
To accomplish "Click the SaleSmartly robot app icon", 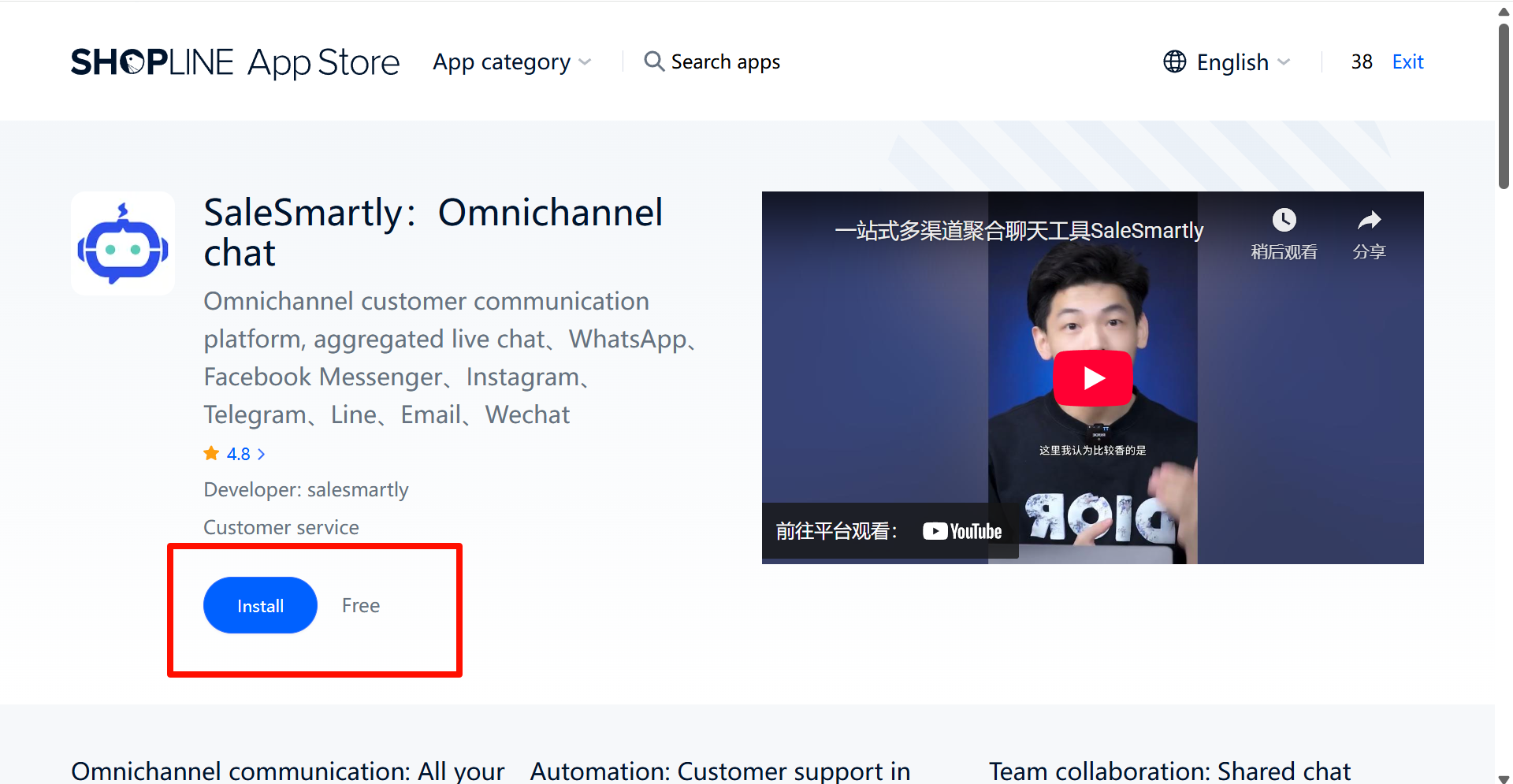I will (x=123, y=243).
